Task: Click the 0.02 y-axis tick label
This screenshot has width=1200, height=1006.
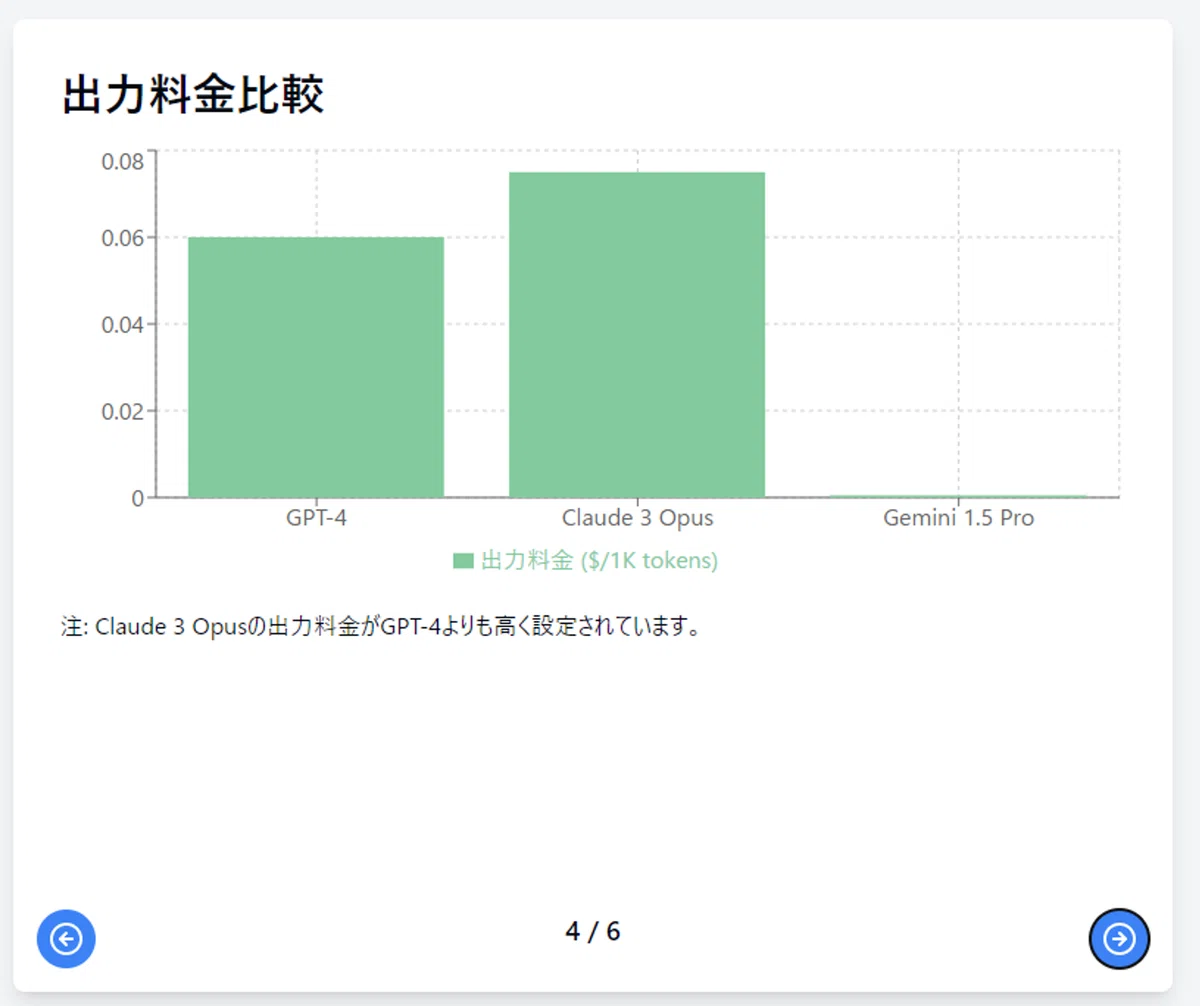Action: 123,411
